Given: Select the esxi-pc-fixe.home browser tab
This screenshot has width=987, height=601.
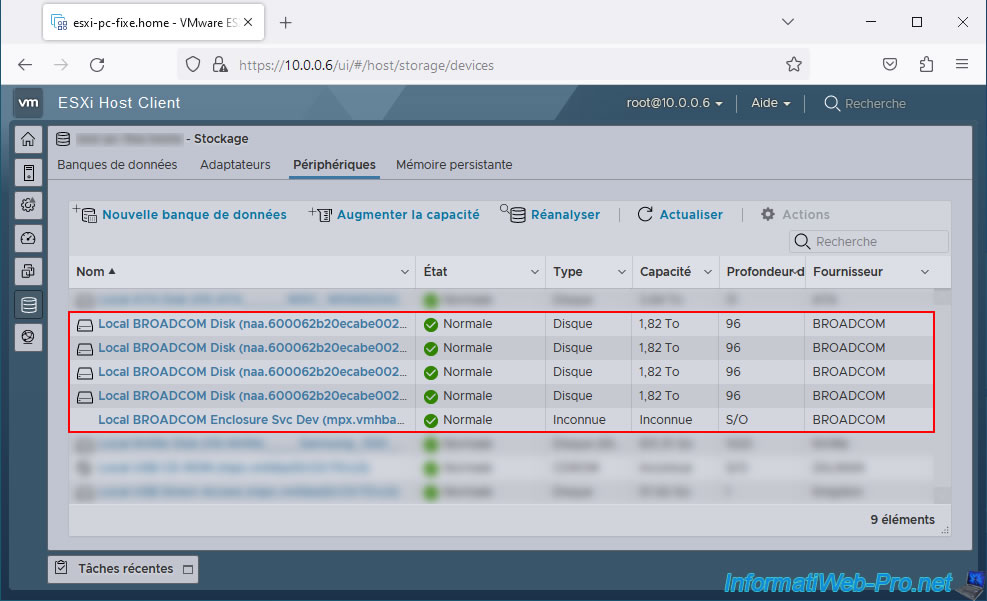Looking at the screenshot, I should (x=154, y=23).
